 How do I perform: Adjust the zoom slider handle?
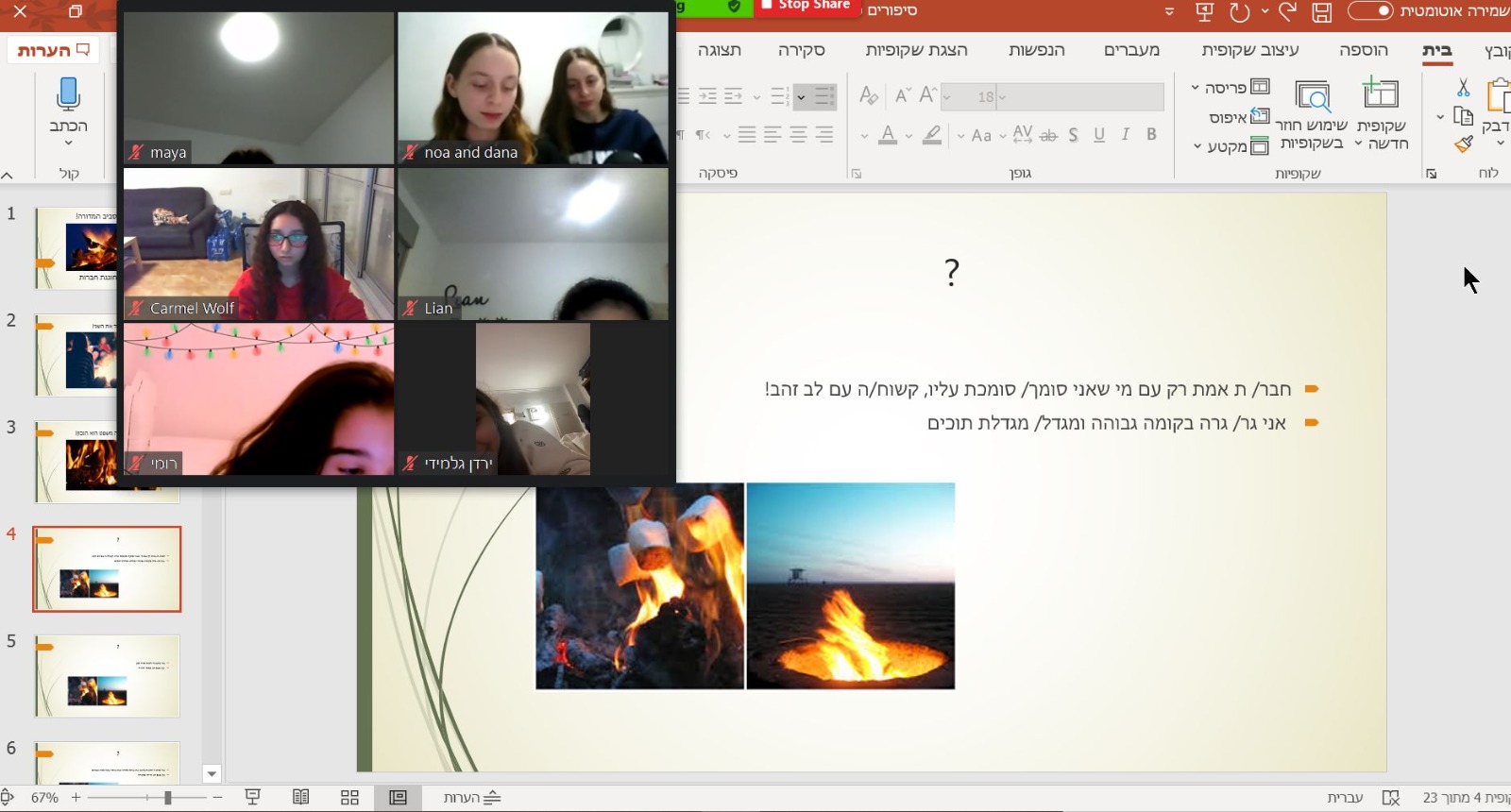167,798
